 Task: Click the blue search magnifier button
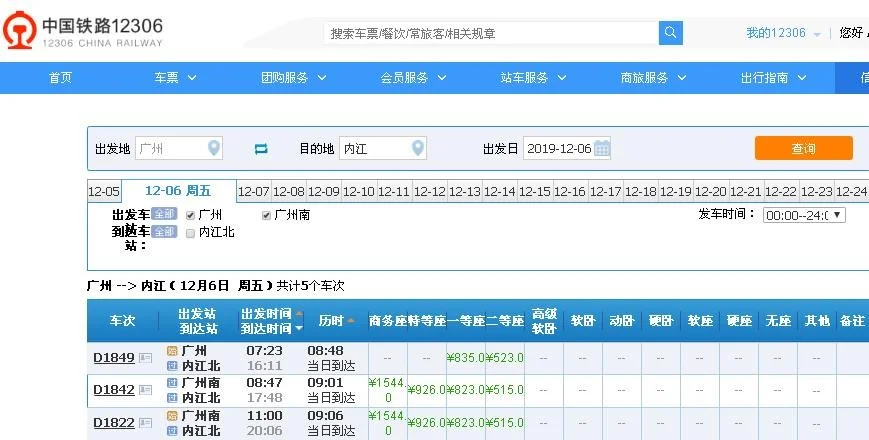tap(671, 33)
